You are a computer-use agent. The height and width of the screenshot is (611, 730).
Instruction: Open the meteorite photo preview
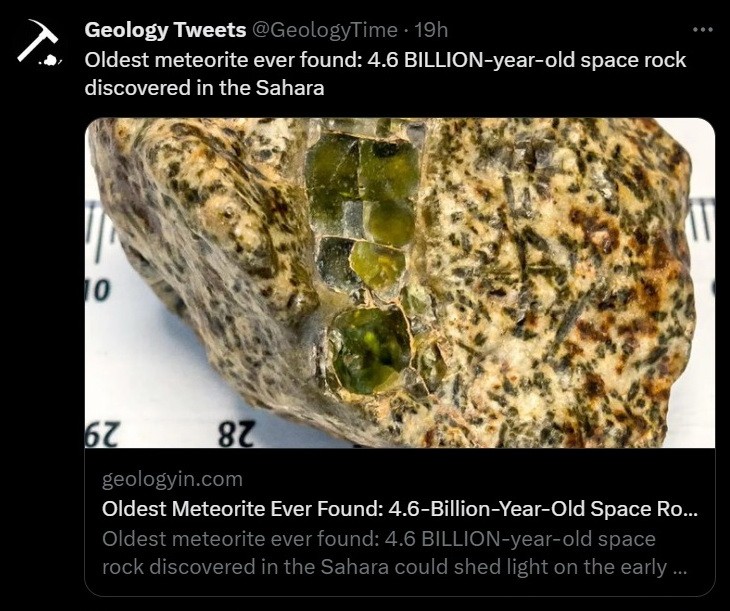(x=400, y=282)
